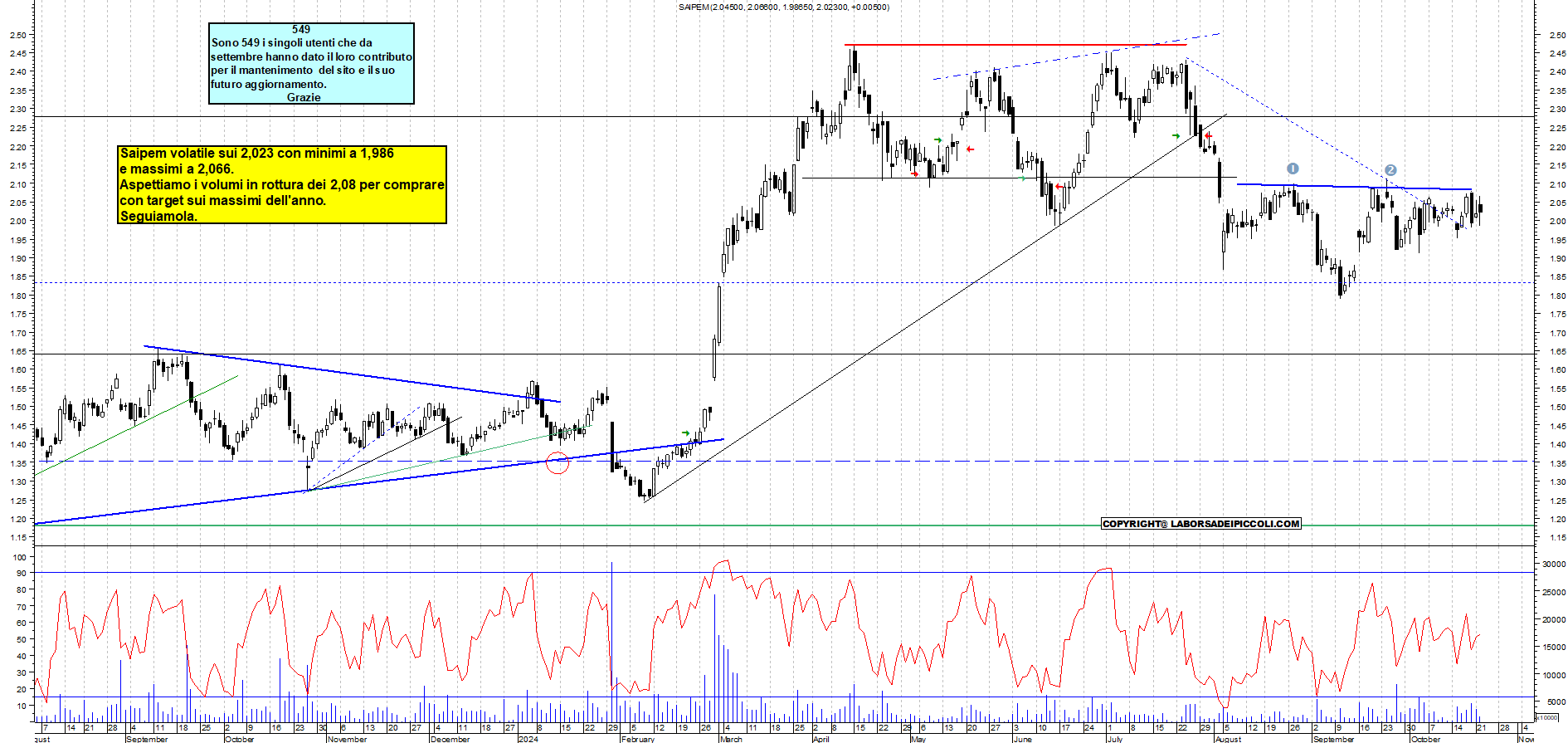This screenshot has height=743, width=1568.
Task: Click the 100 oscillator scale label
Action: [x=20, y=557]
